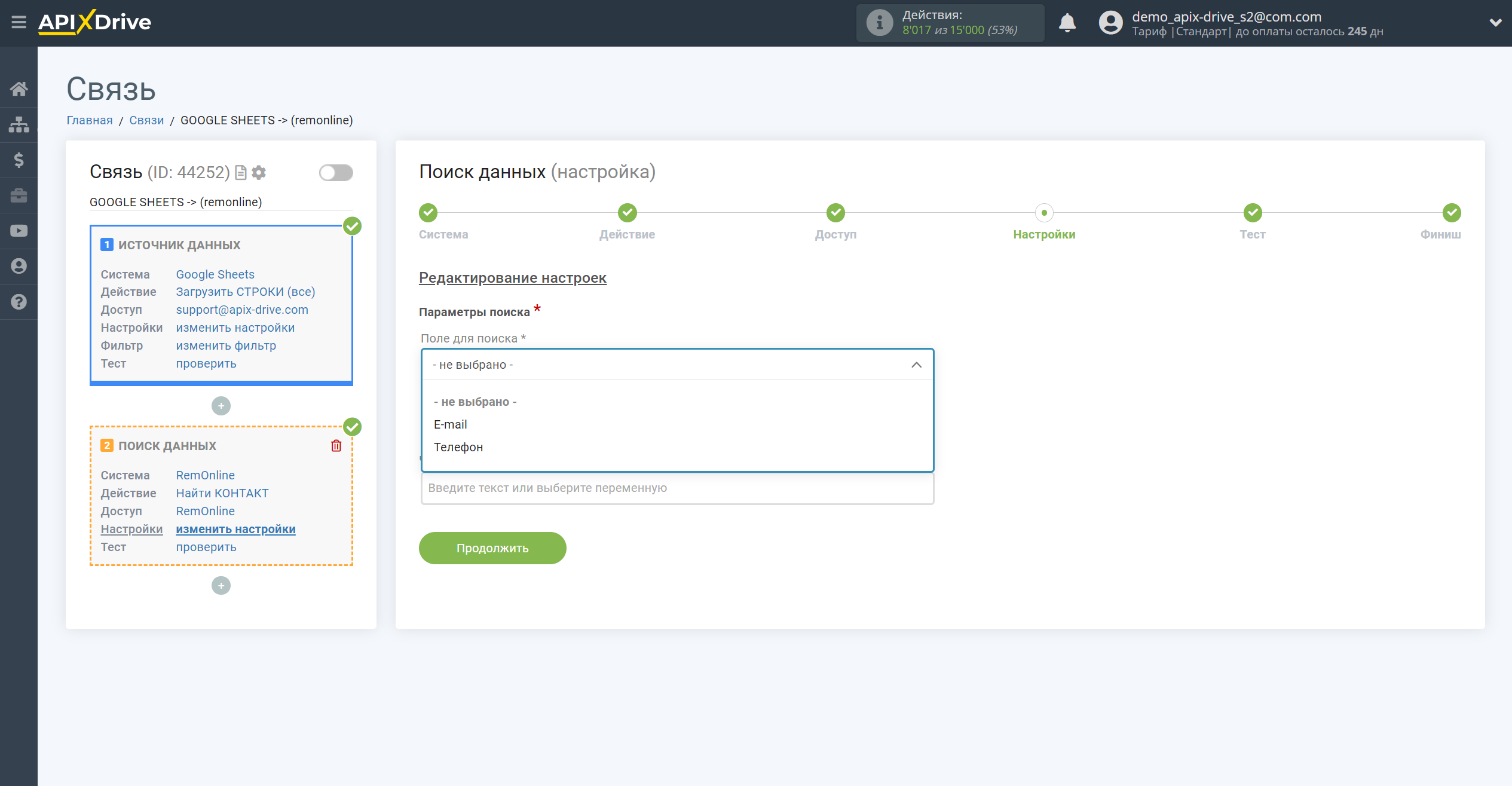
Task: Go to the Тест step
Action: click(x=1253, y=213)
